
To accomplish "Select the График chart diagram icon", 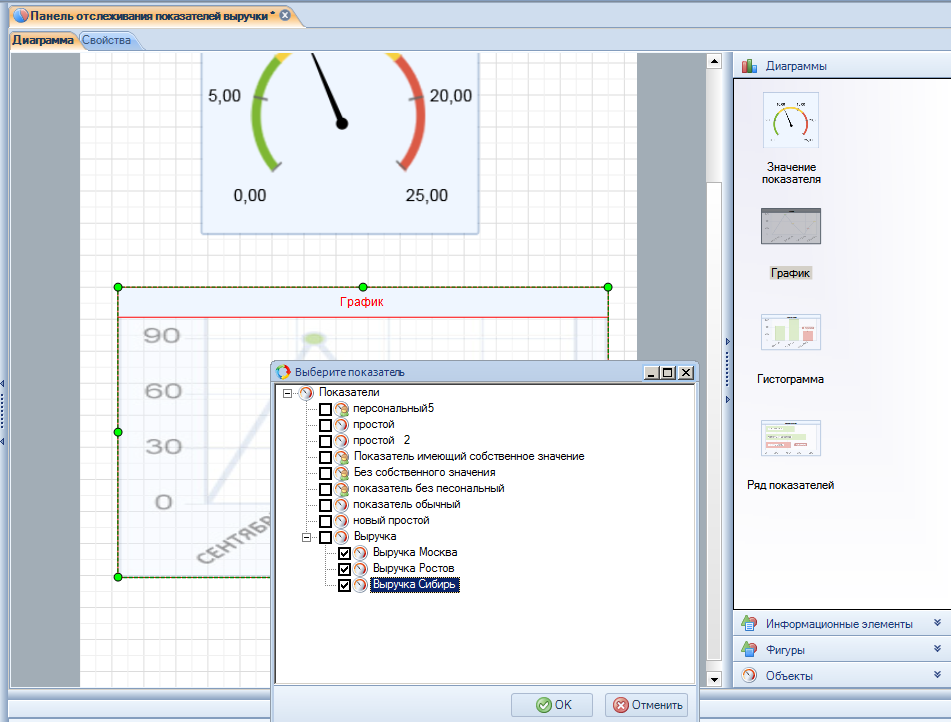I will [790, 227].
